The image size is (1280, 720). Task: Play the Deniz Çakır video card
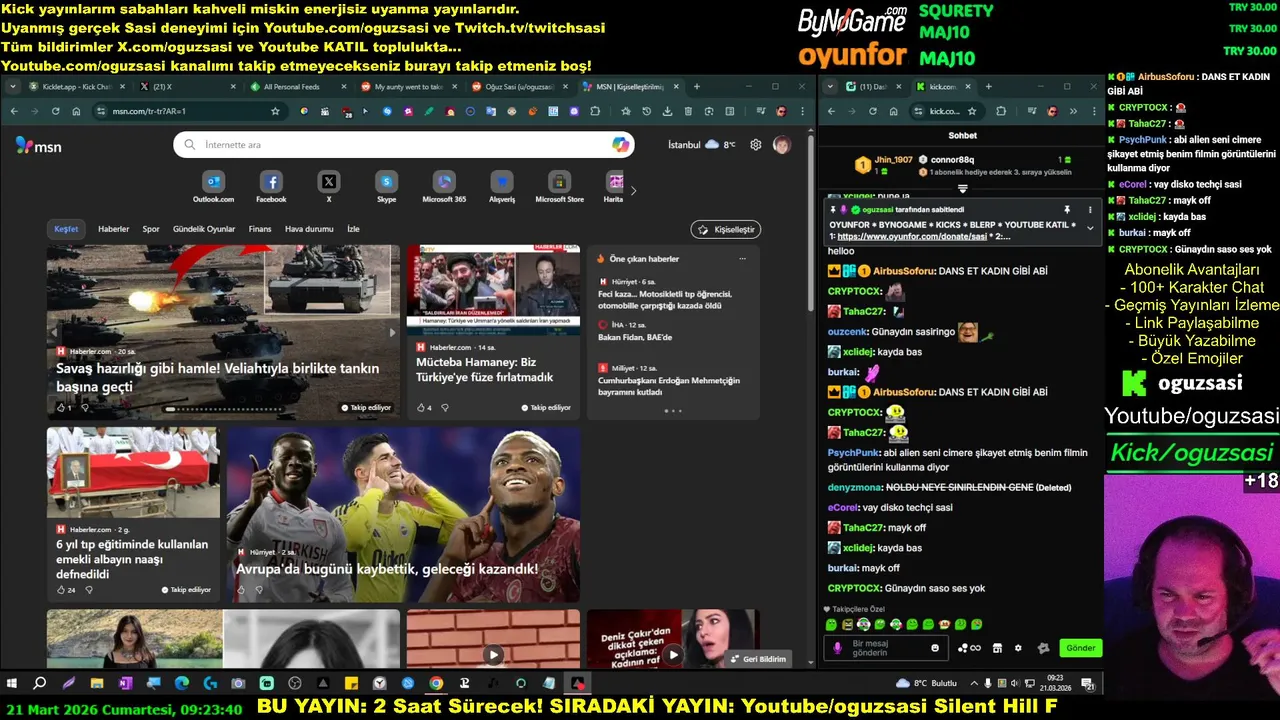pos(673,655)
